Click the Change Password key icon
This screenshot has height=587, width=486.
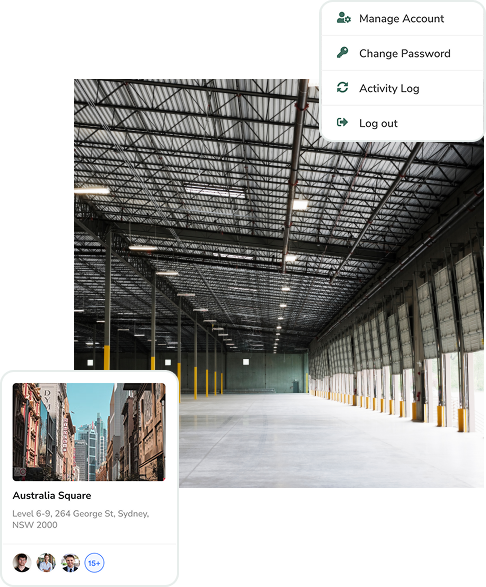[x=342, y=53]
